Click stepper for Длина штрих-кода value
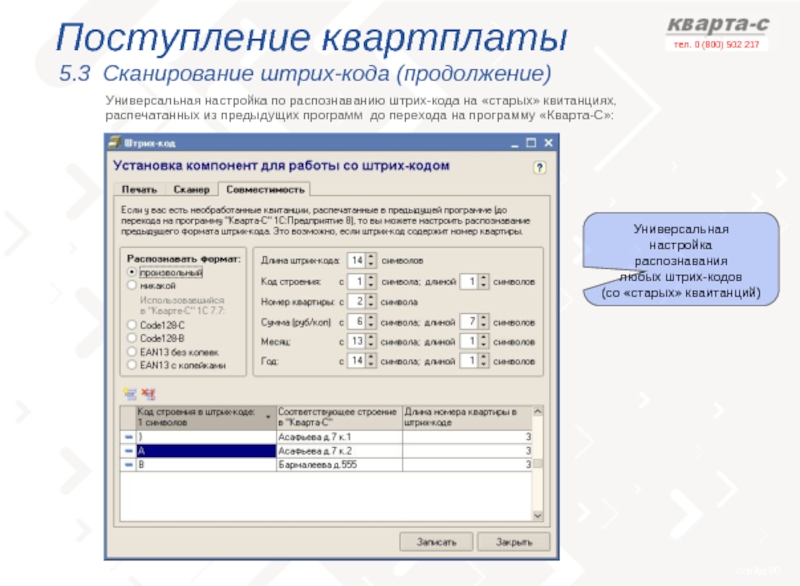 tap(371, 261)
